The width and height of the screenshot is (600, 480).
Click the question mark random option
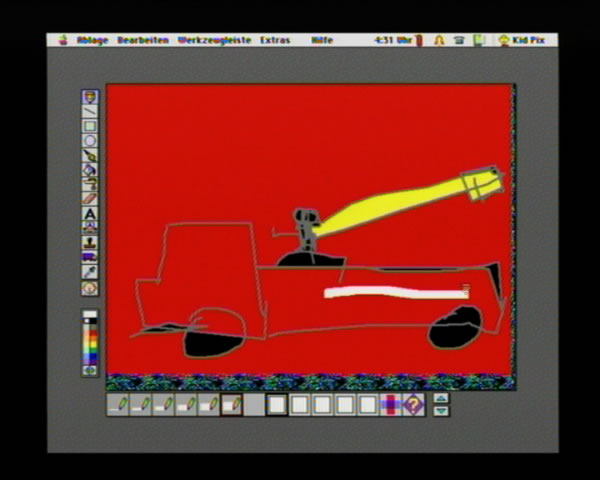(413, 405)
